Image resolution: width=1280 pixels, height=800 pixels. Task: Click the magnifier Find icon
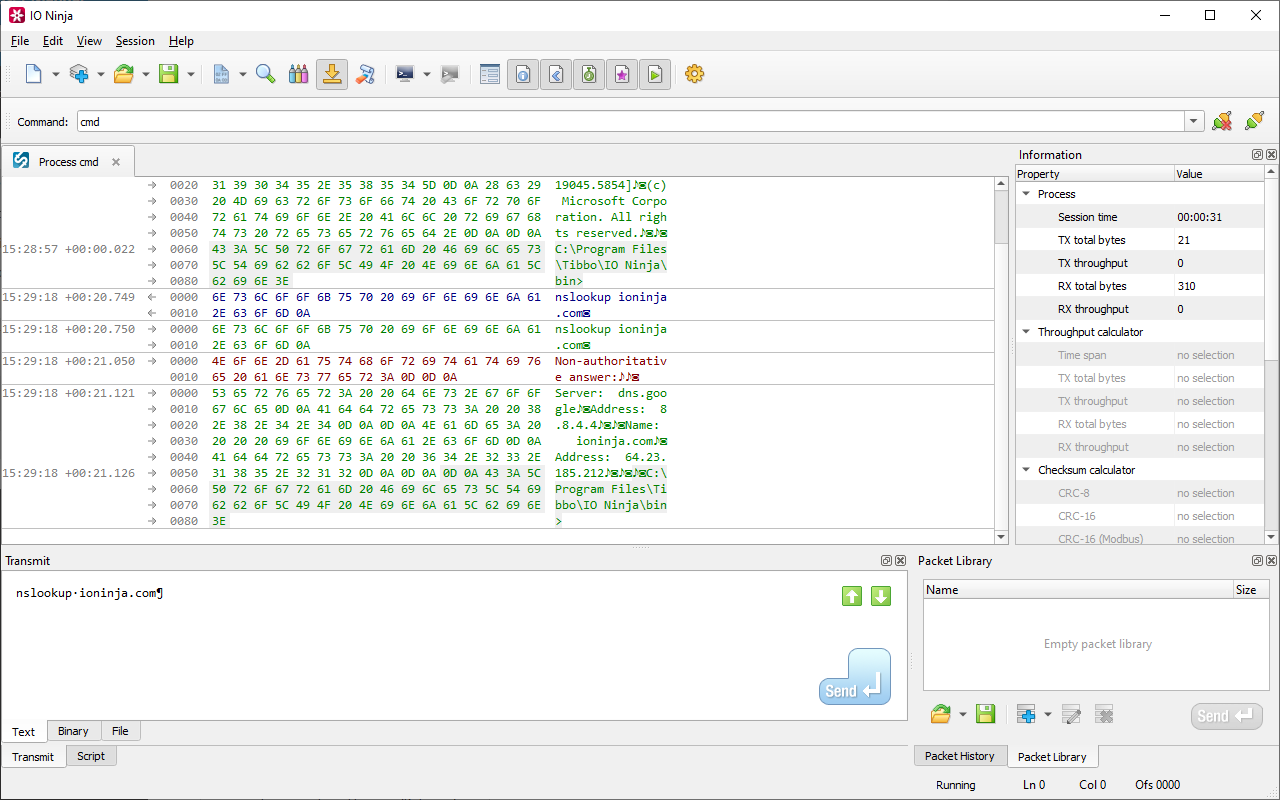click(x=266, y=74)
